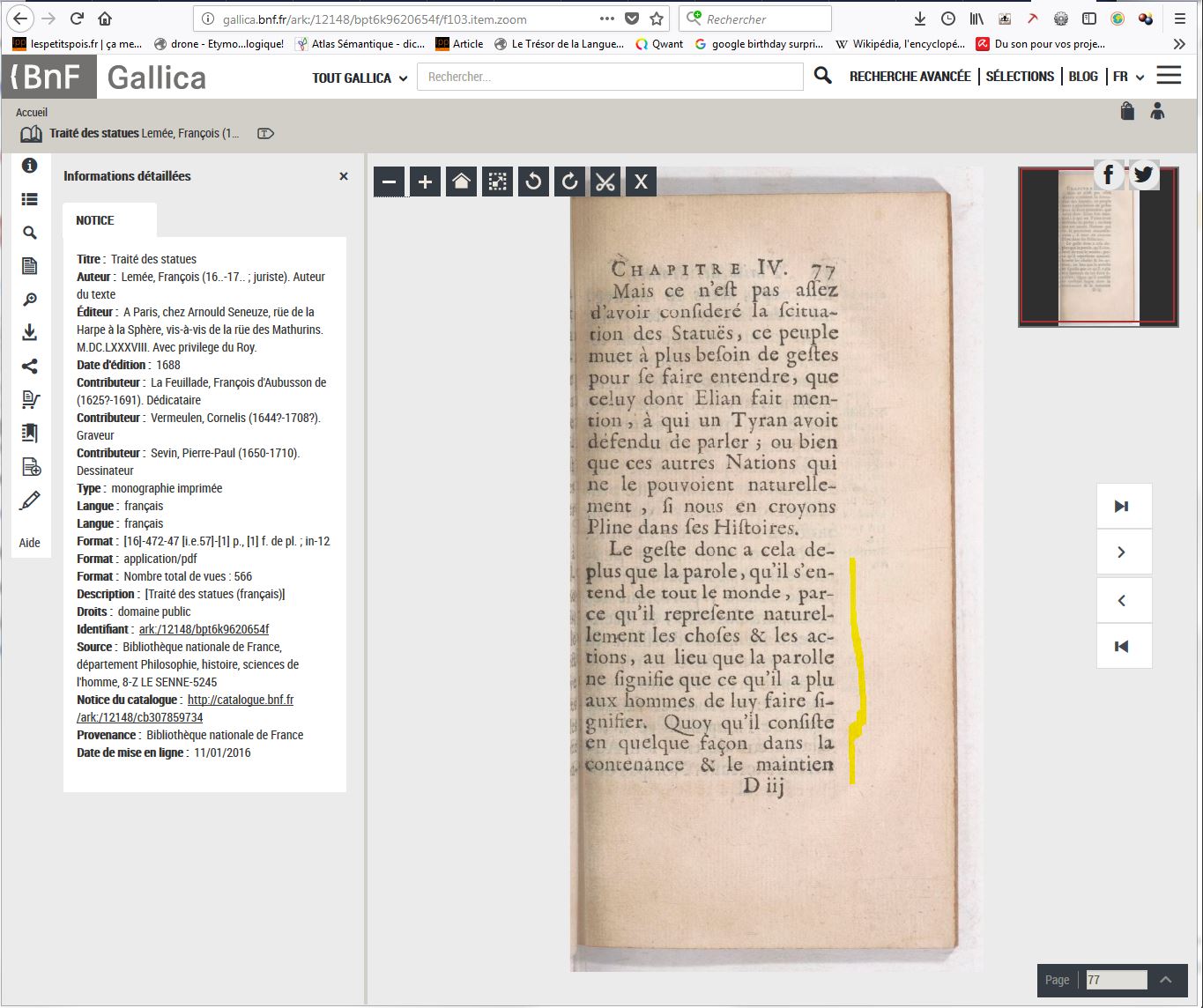Expand the page selector chevron
Image resolution: width=1203 pixels, height=1008 pixels.
[x=1165, y=980]
